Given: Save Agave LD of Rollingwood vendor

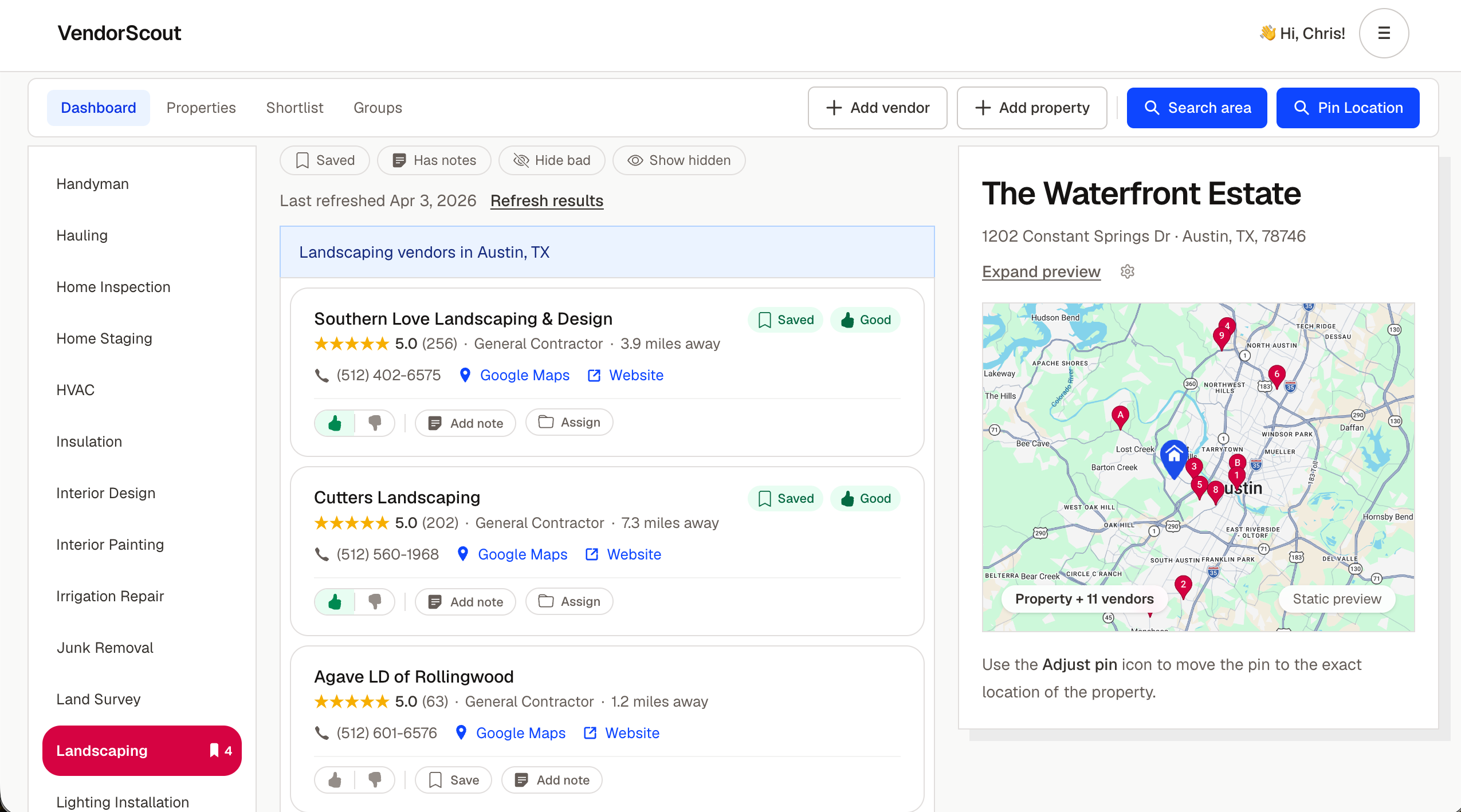Looking at the screenshot, I should pos(453,780).
